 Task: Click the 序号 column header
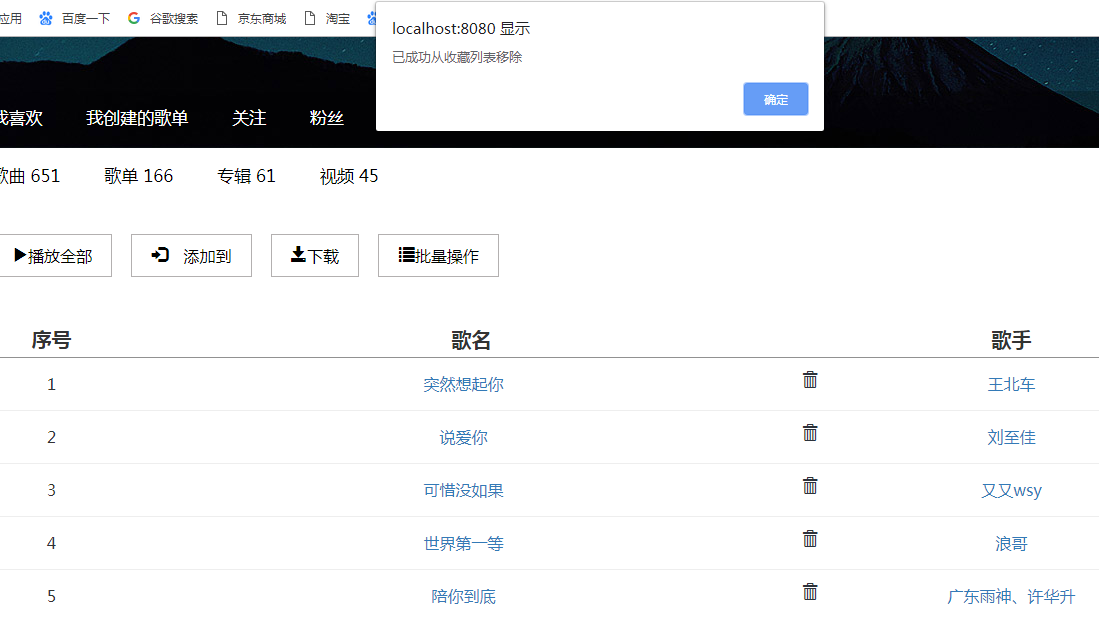(51, 340)
